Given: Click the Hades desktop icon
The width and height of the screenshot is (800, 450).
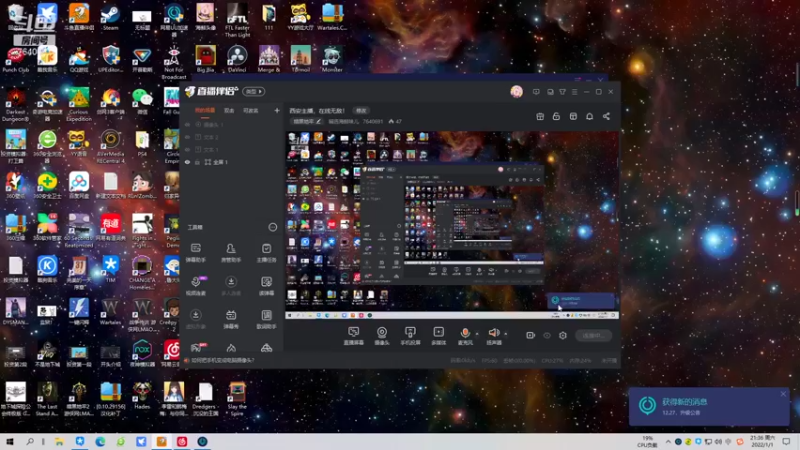Looking at the screenshot, I should pos(142,396).
